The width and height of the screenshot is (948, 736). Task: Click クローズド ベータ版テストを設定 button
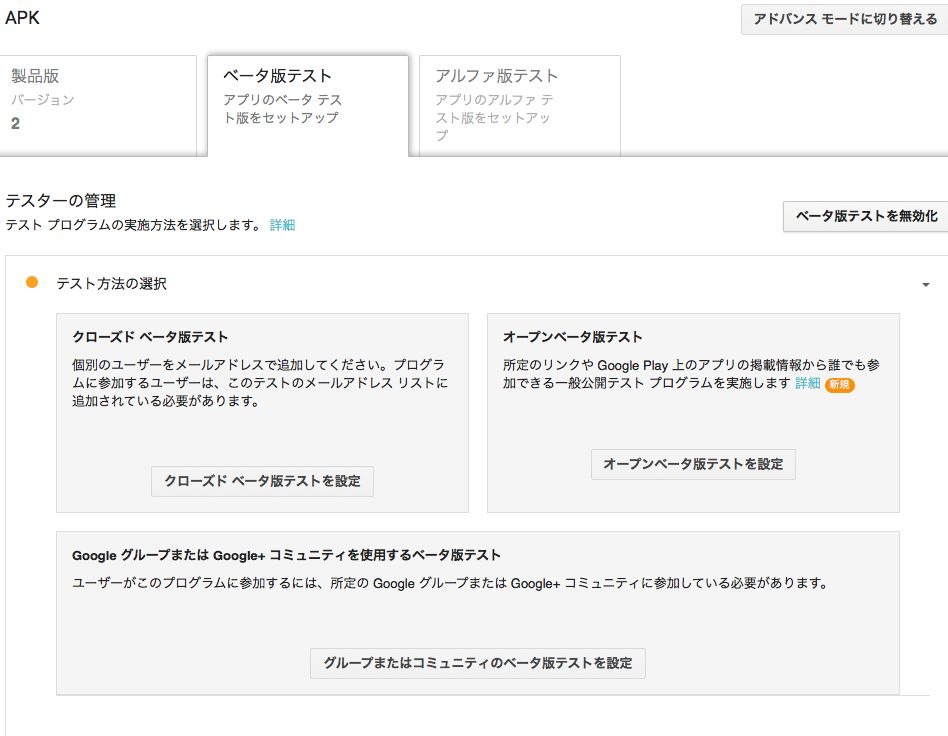tap(262, 481)
